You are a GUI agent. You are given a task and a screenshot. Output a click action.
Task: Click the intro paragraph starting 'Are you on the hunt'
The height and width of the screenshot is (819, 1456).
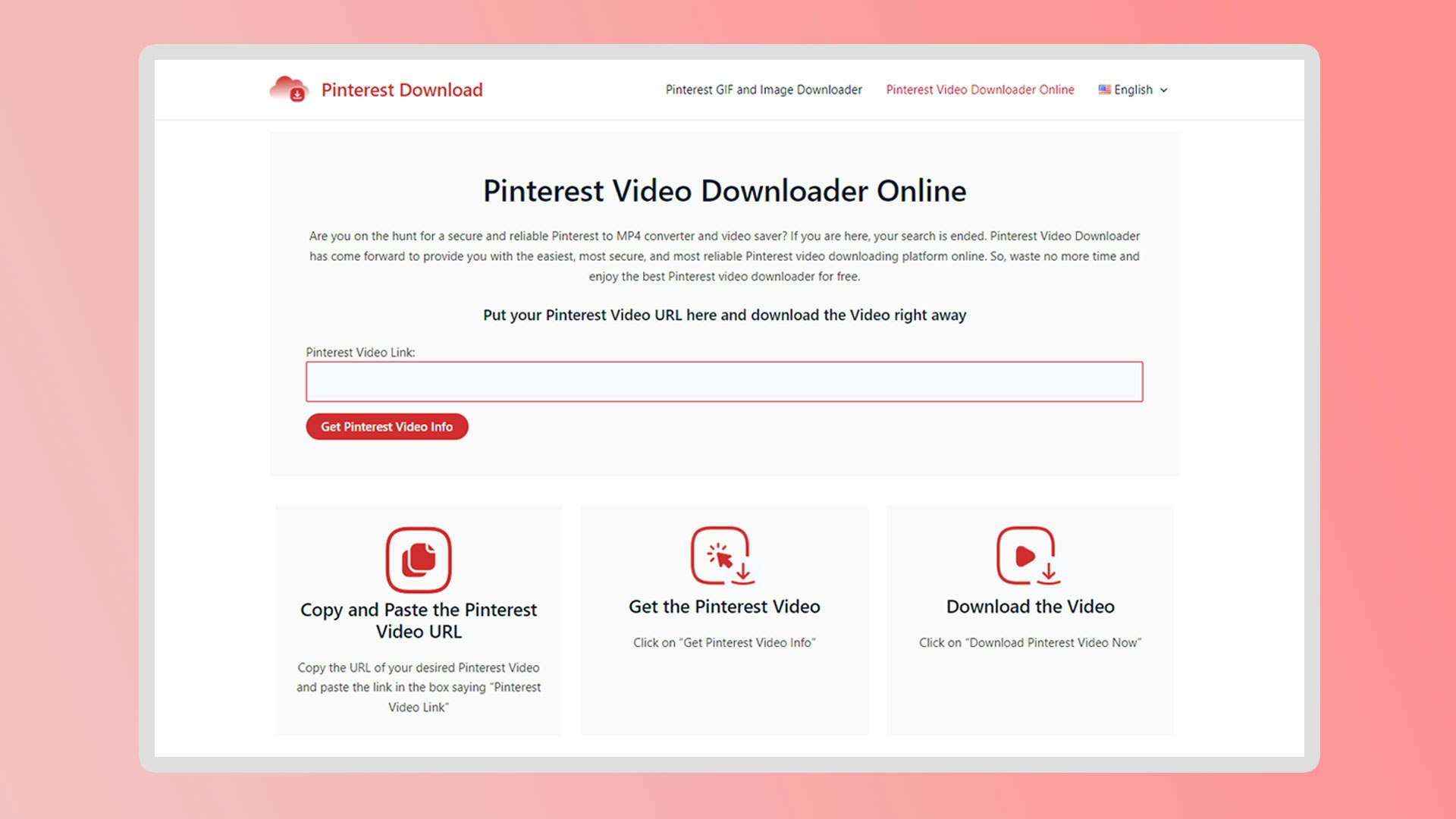point(724,256)
